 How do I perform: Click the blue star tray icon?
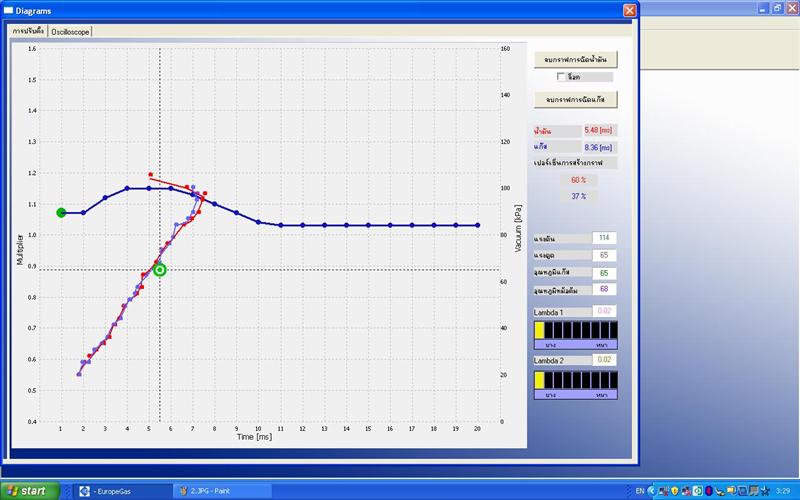tap(764, 491)
